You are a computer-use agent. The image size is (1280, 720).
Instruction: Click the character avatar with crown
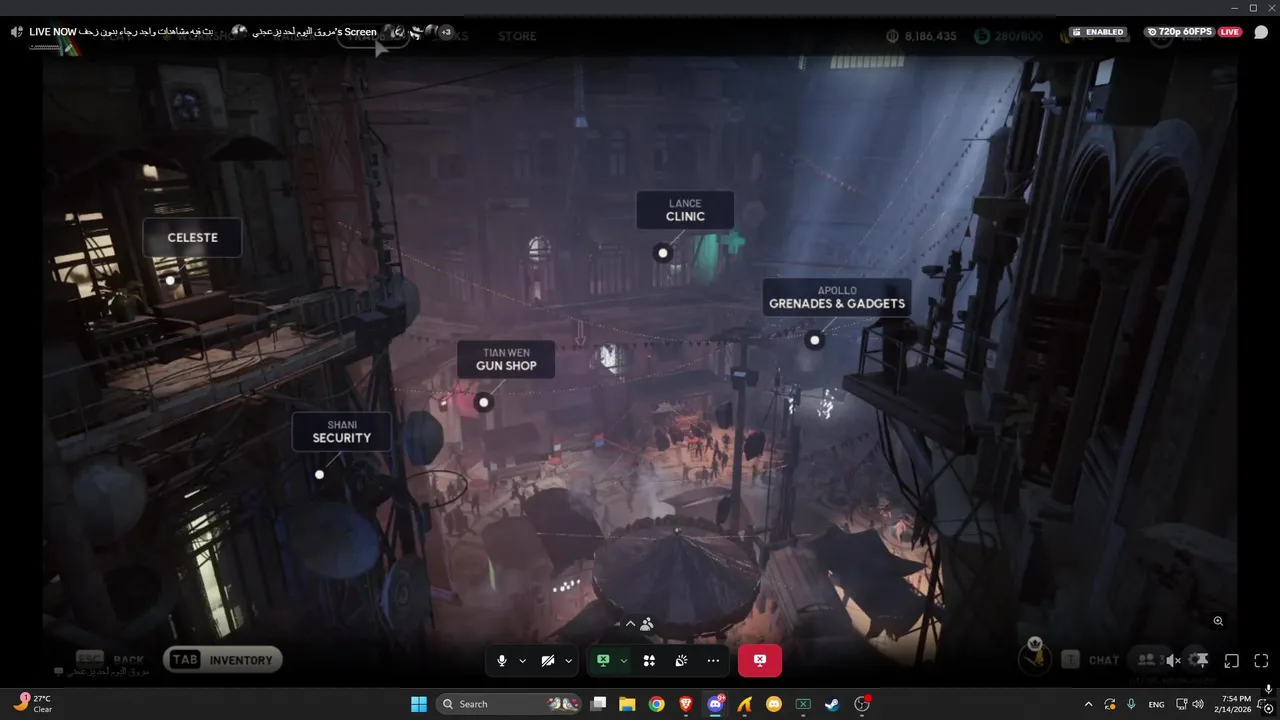tap(1036, 655)
